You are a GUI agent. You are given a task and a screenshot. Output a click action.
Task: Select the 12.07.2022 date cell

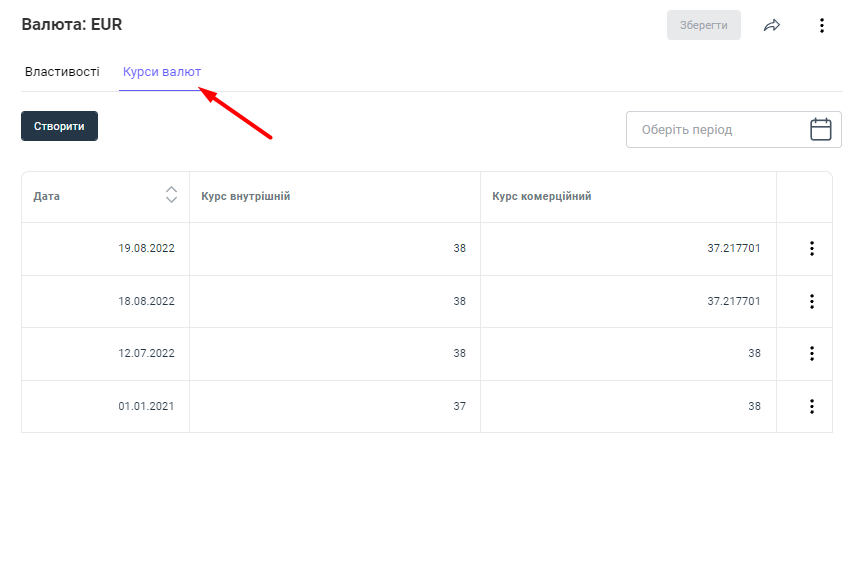[146, 354]
